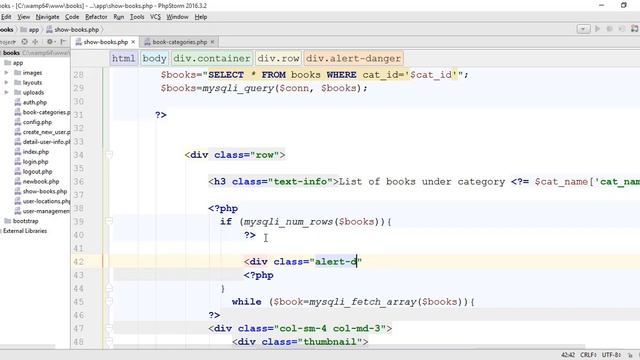
Task: Select External Libraries in project tree
Action: [x=24, y=231]
